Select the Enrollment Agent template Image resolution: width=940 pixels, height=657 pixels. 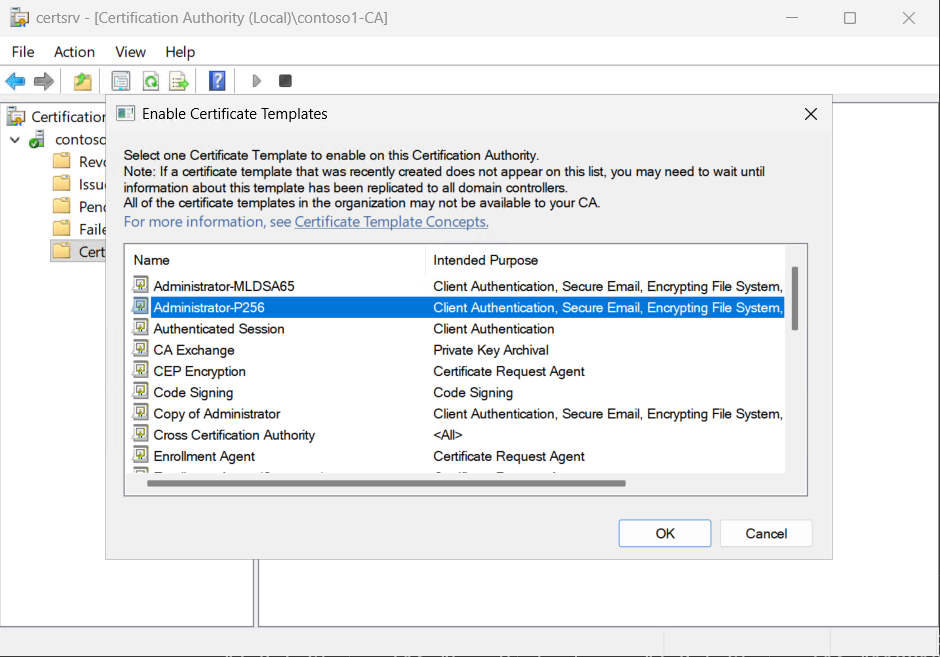(x=204, y=456)
